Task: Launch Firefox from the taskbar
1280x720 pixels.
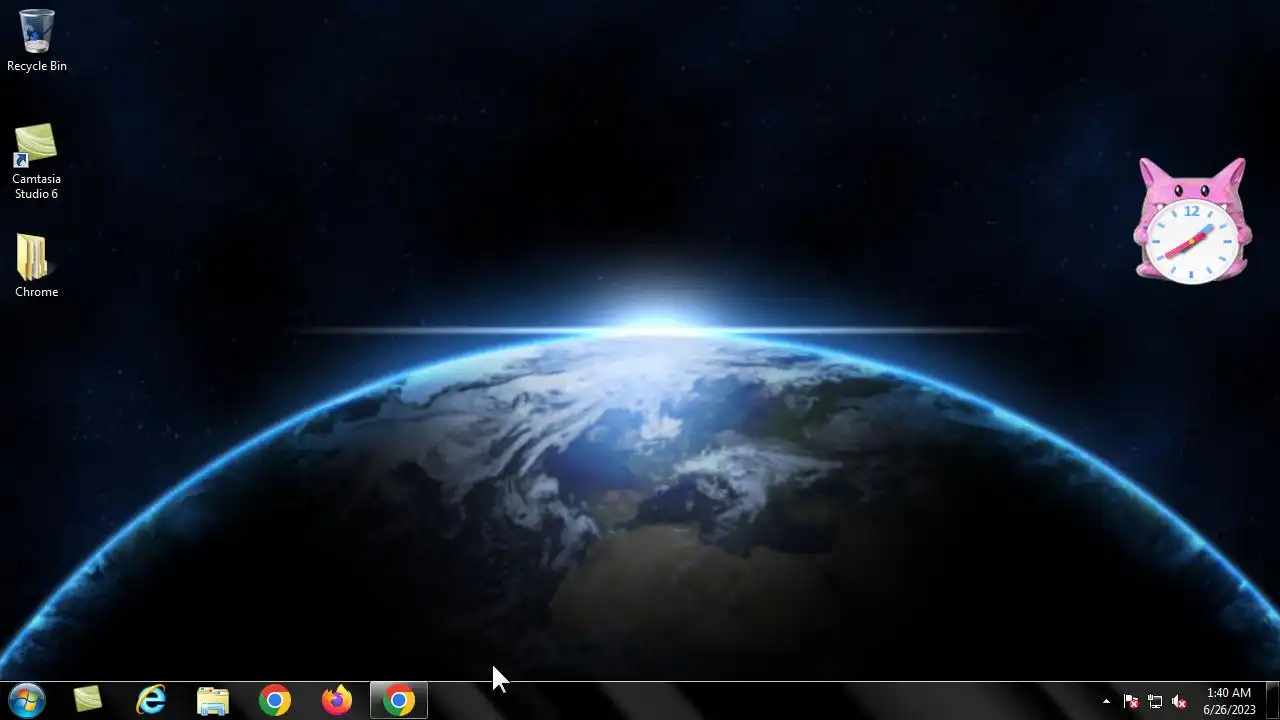Action: [337, 700]
